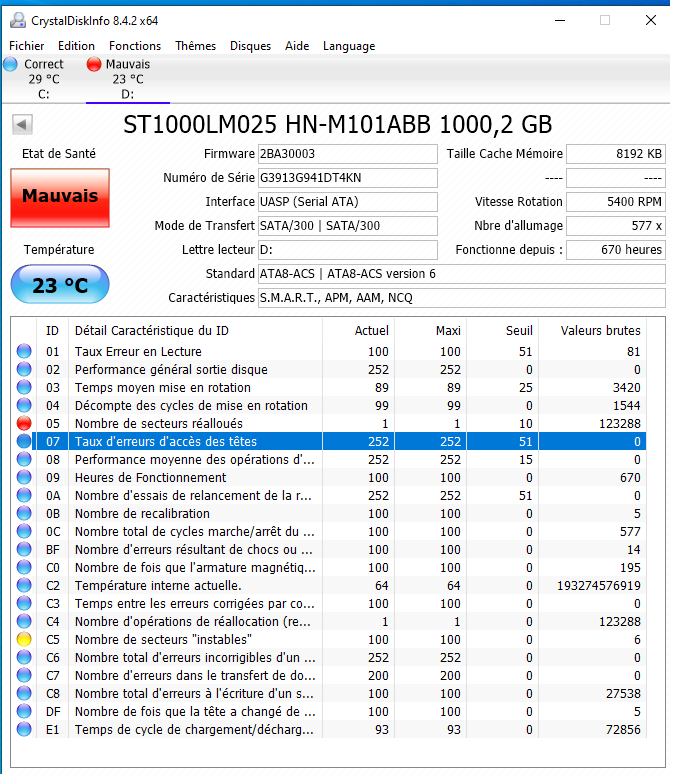Open the Edition menu
The height and width of the screenshot is (774, 674).
[76, 46]
